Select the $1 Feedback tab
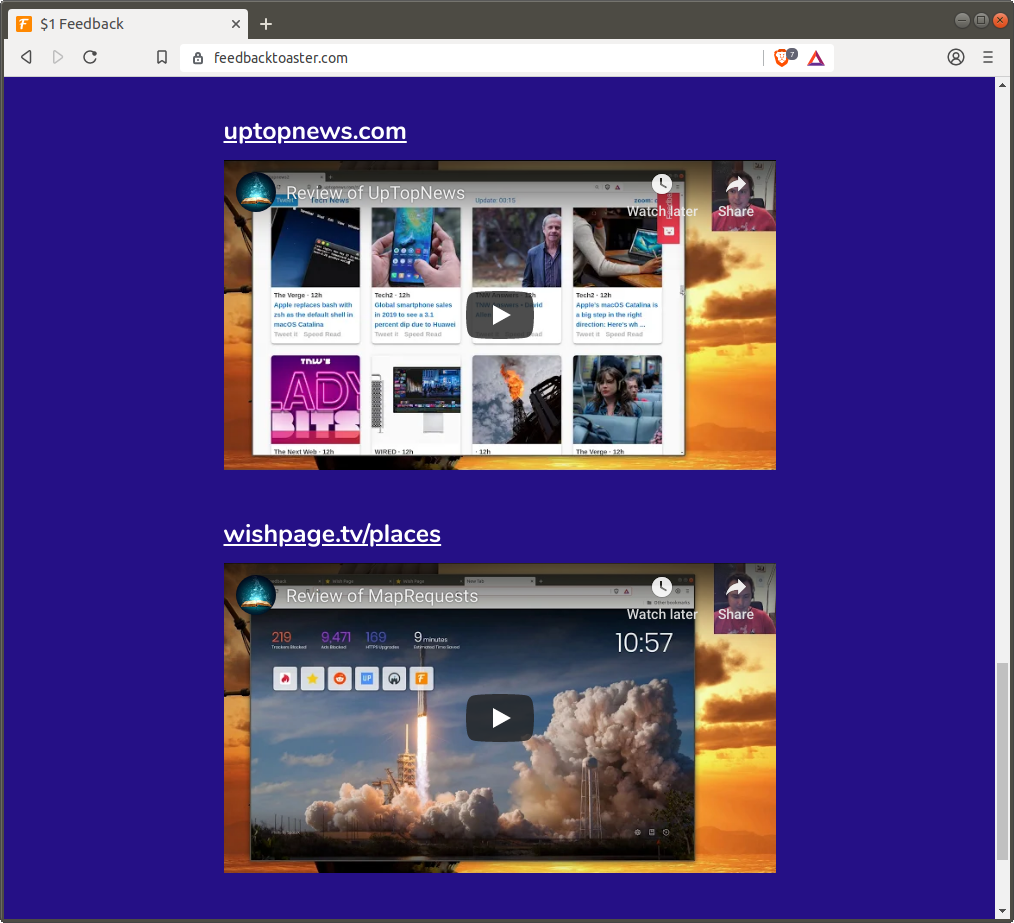Image resolution: width=1014 pixels, height=923 pixels. pyautogui.click(x=128, y=24)
